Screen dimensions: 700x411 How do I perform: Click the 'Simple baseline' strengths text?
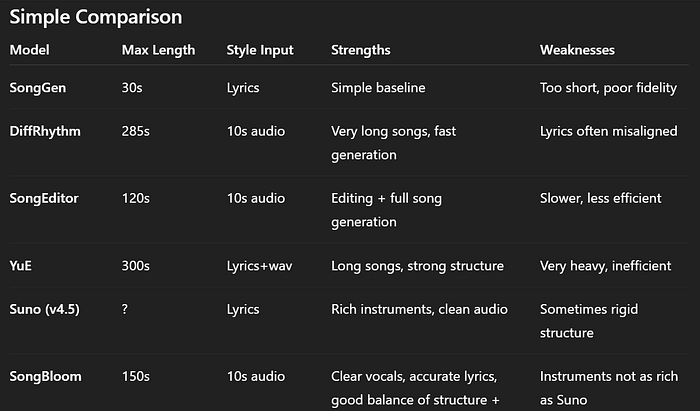tap(378, 88)
